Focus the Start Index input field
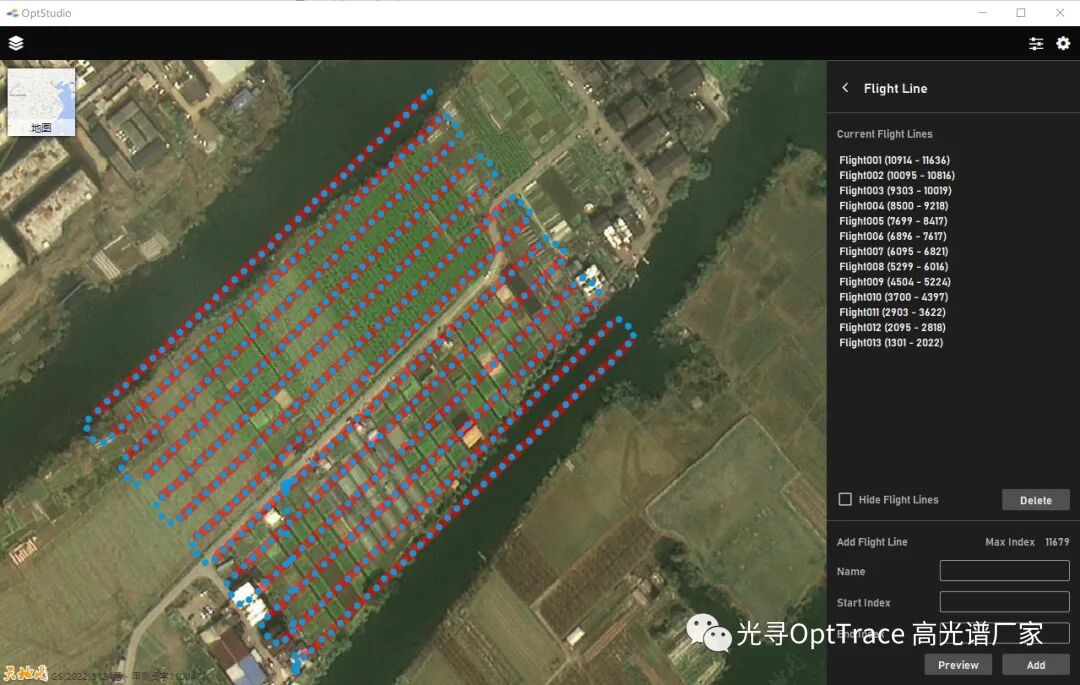The height and width of the screenshot is (685, 1080). click(x=1004, y=602)
